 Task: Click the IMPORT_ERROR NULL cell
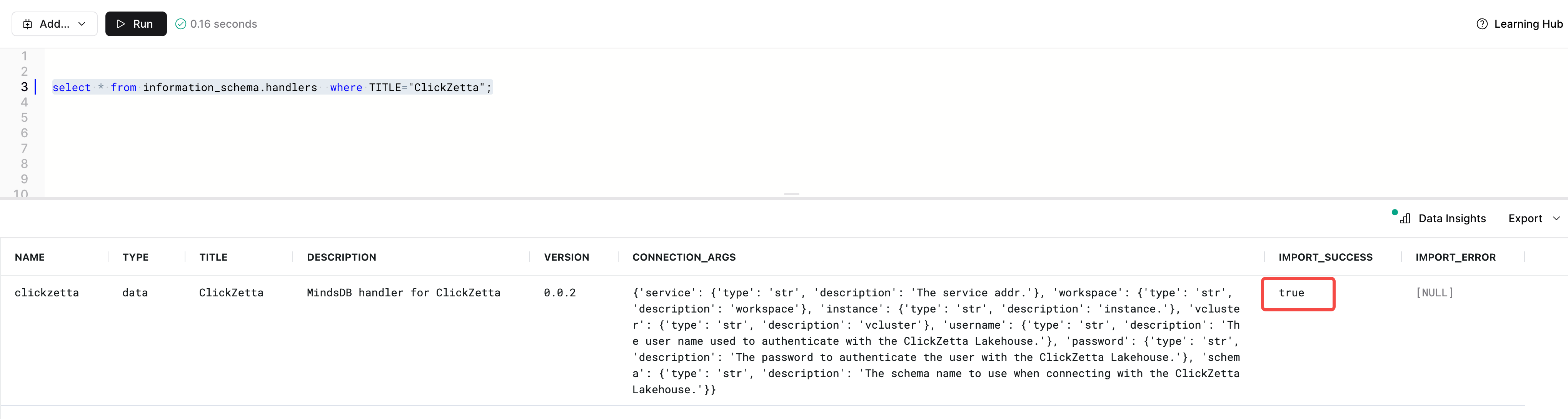pos(1434,293)
